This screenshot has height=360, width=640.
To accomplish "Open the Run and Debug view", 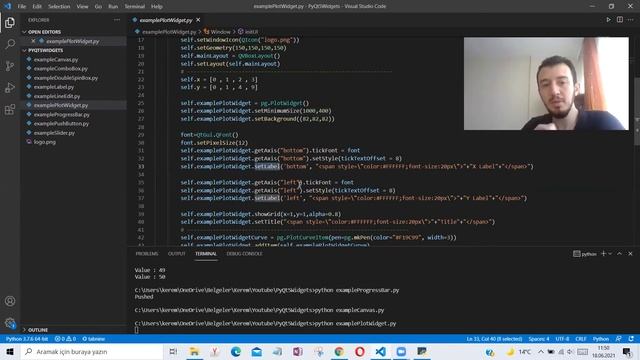I will click(x=10, y=87).
